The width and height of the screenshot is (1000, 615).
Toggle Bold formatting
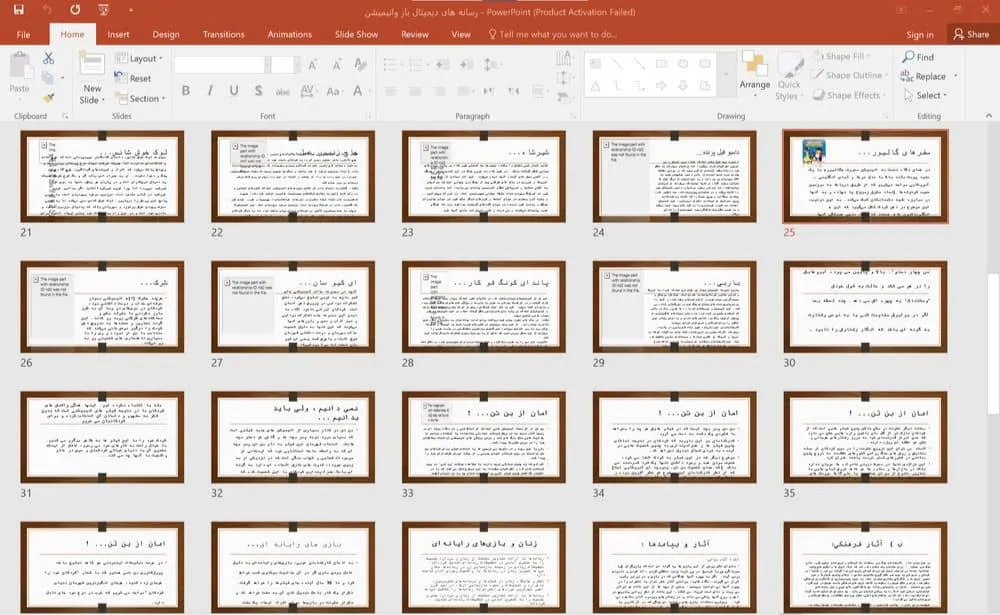click(185, 90)
